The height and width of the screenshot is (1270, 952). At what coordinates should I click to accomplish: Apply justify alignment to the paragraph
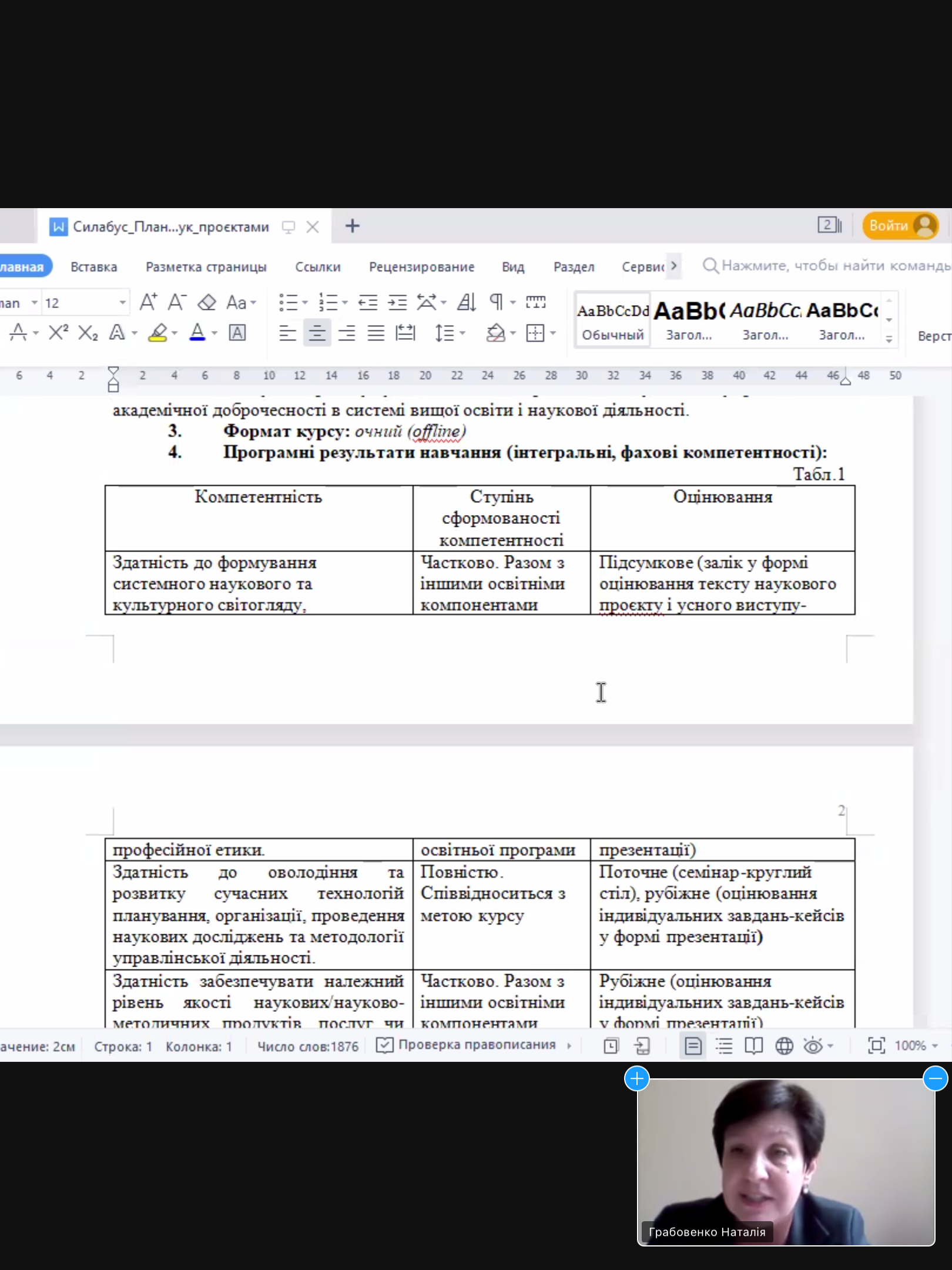click(376, 333)
